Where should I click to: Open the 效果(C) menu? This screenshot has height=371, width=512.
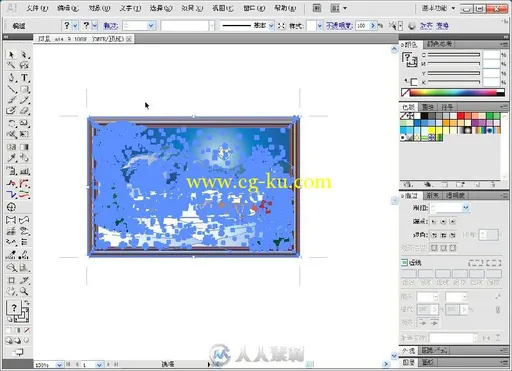click(x=192, y=8)
